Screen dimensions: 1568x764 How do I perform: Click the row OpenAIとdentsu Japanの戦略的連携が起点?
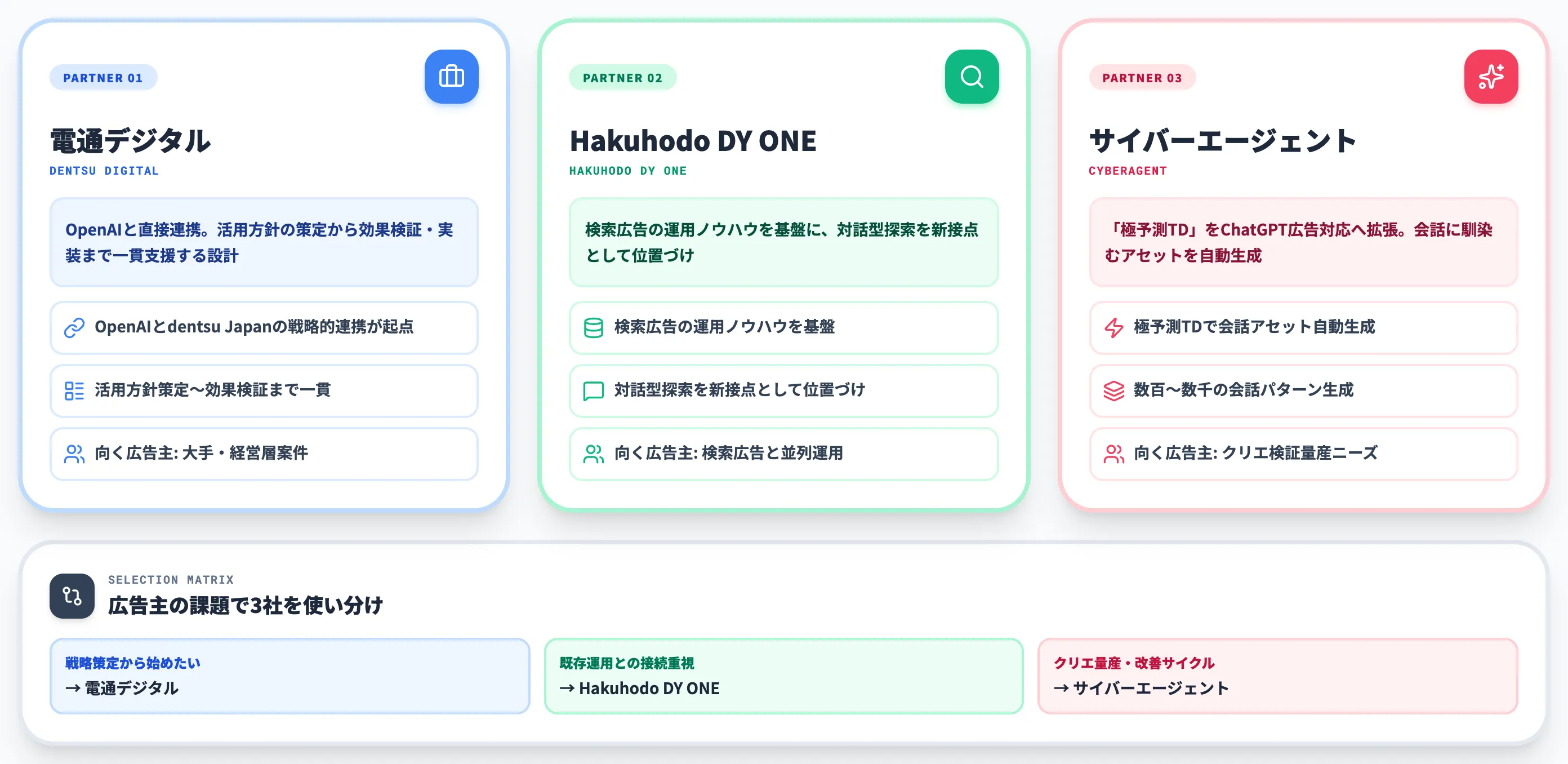264,327
